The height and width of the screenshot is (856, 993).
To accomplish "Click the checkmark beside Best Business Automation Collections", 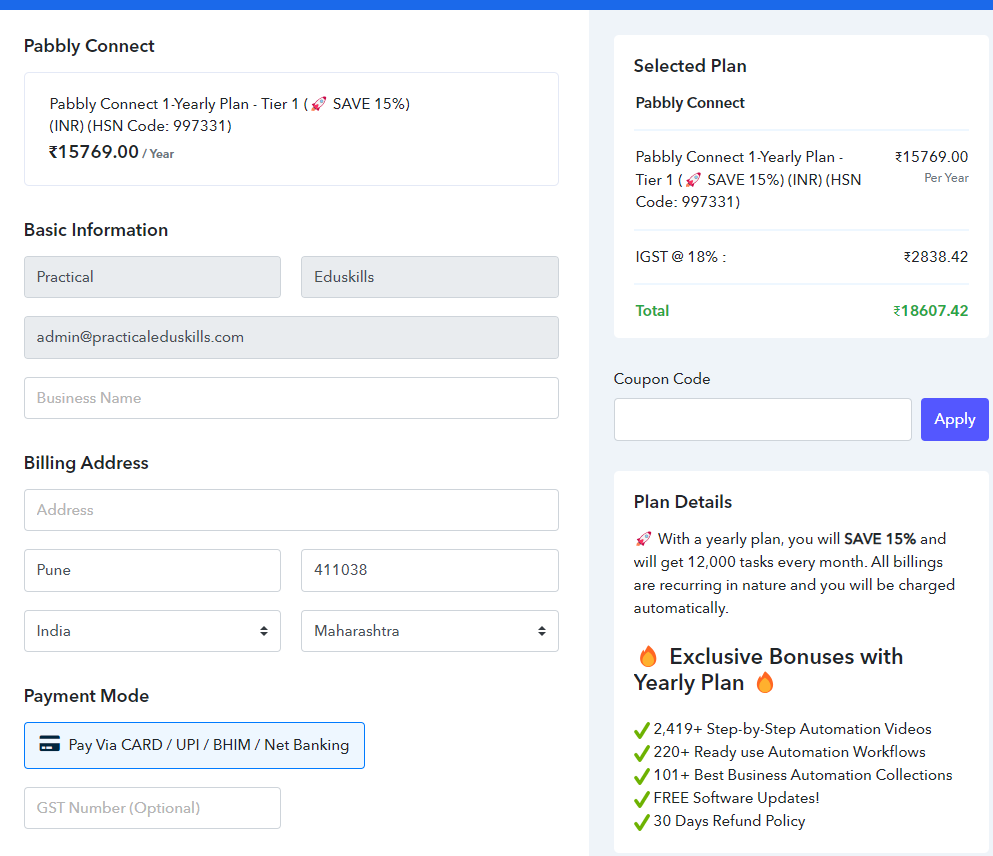I will coord(642,776).
